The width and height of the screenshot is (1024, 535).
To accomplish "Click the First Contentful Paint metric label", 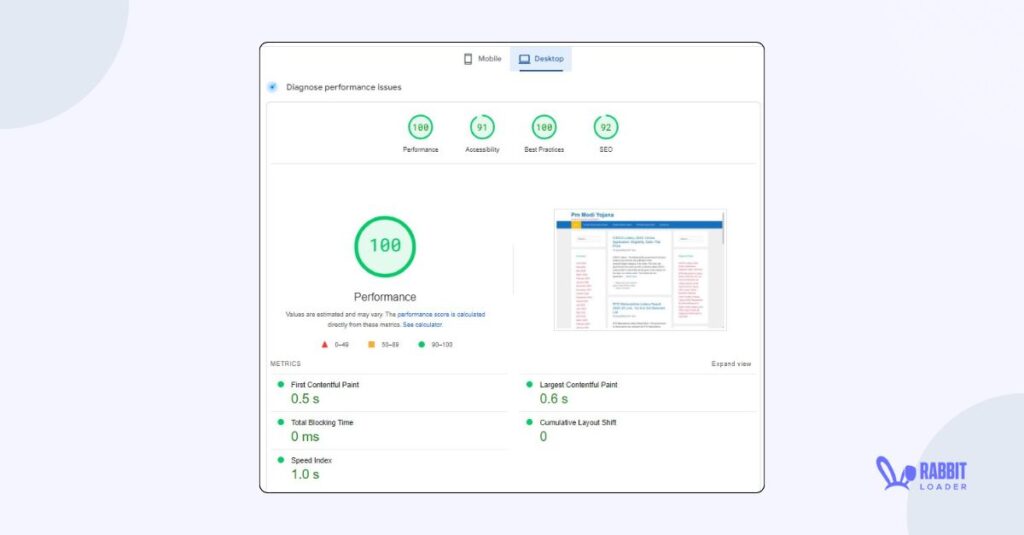I will click(x=325, y=385).
